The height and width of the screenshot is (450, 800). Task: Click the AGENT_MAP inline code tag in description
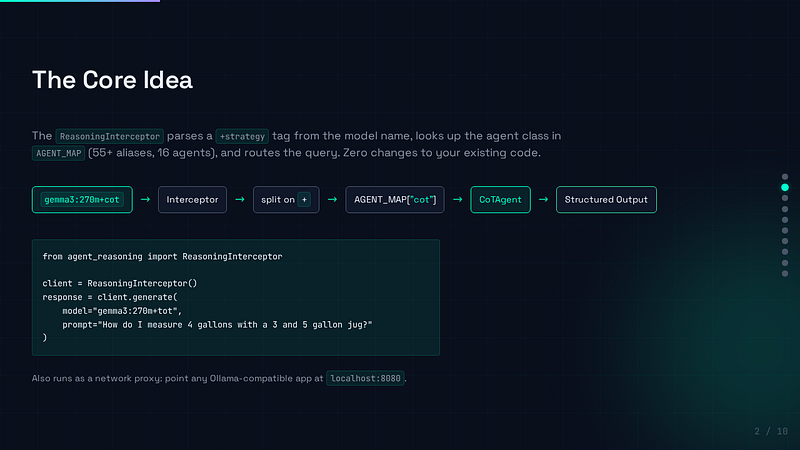[58, 153]
